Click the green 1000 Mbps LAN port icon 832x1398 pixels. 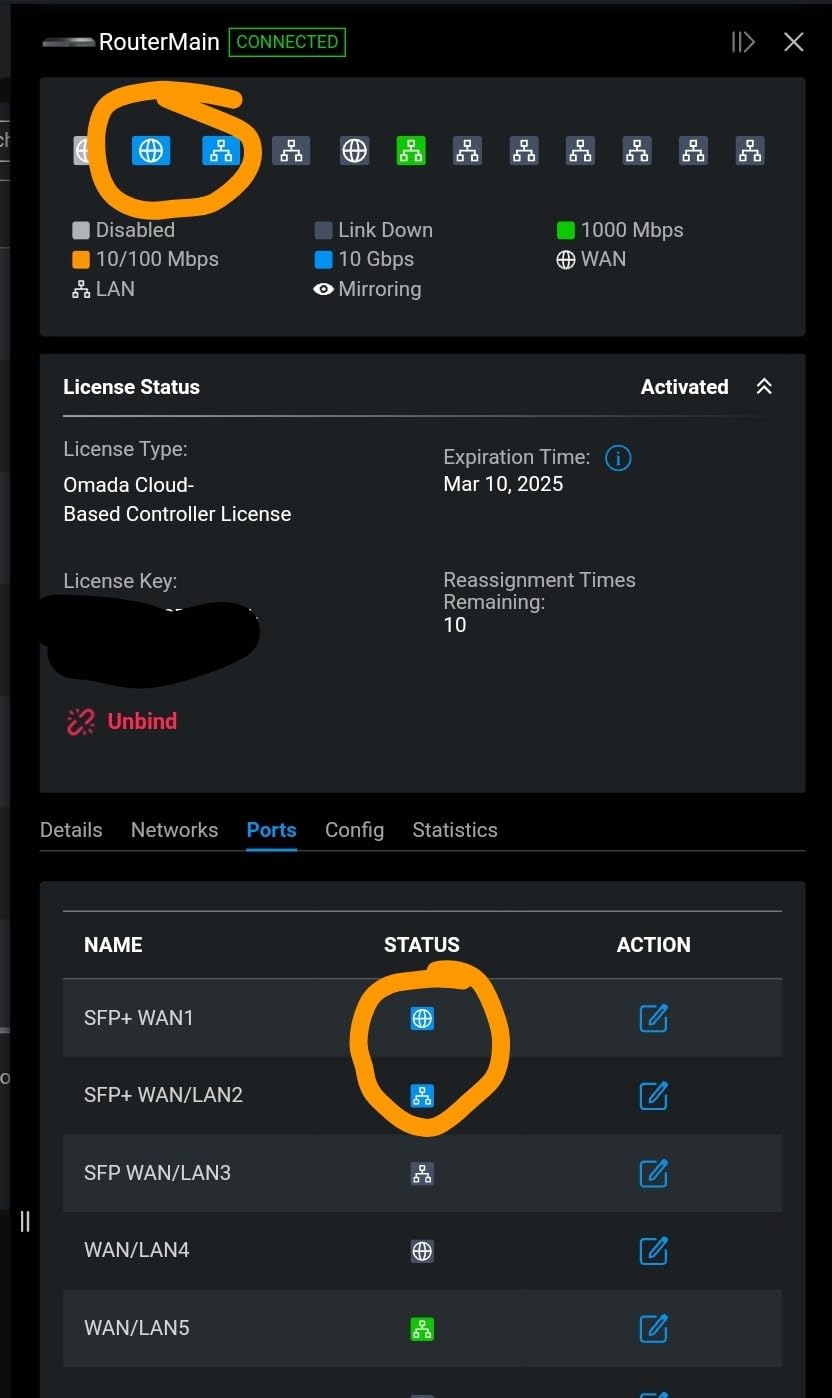pyautogui.click(x=411, y=150)
